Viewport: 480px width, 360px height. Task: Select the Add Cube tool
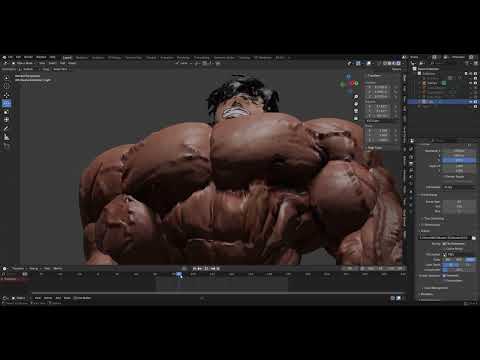pyautogui.click(x=6, y=146)
